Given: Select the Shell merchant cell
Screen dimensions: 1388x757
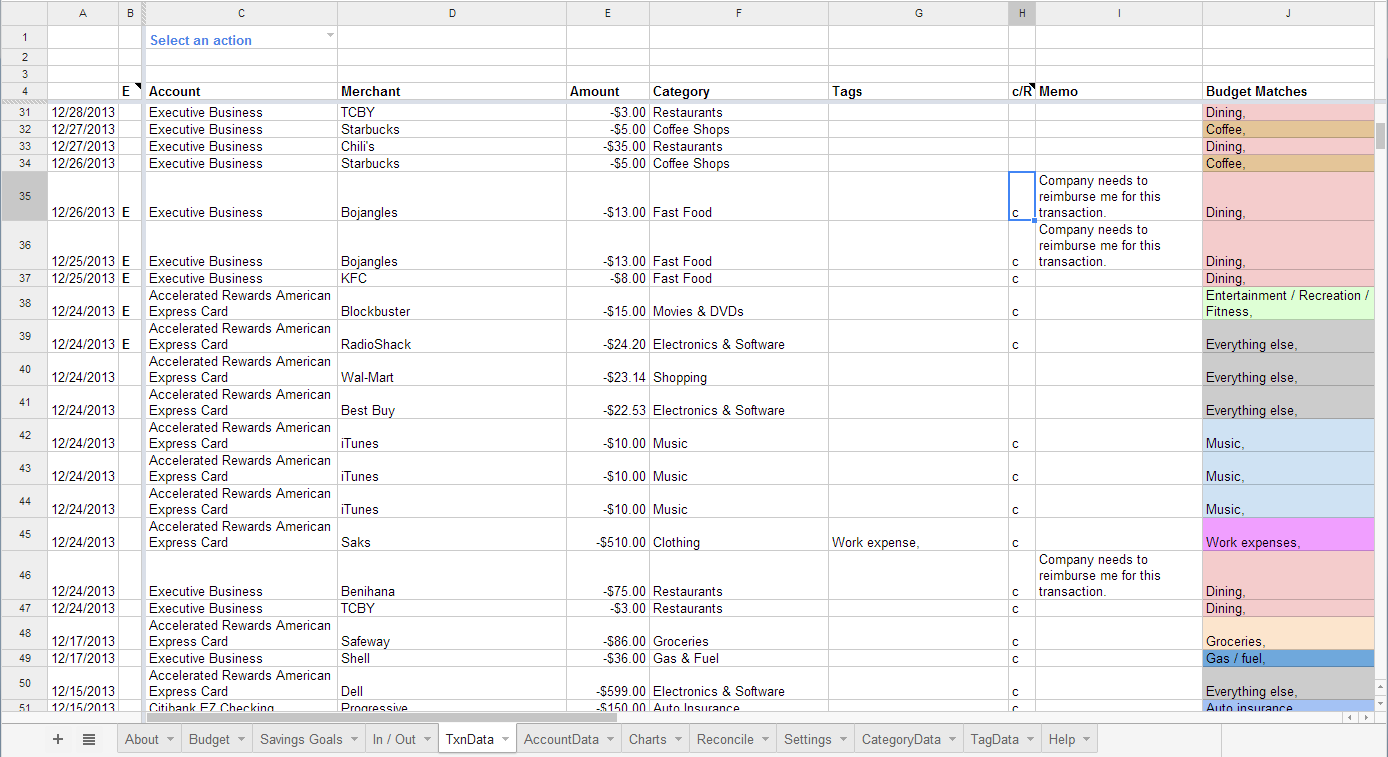Looking at the screenshot, I should 452,658.
